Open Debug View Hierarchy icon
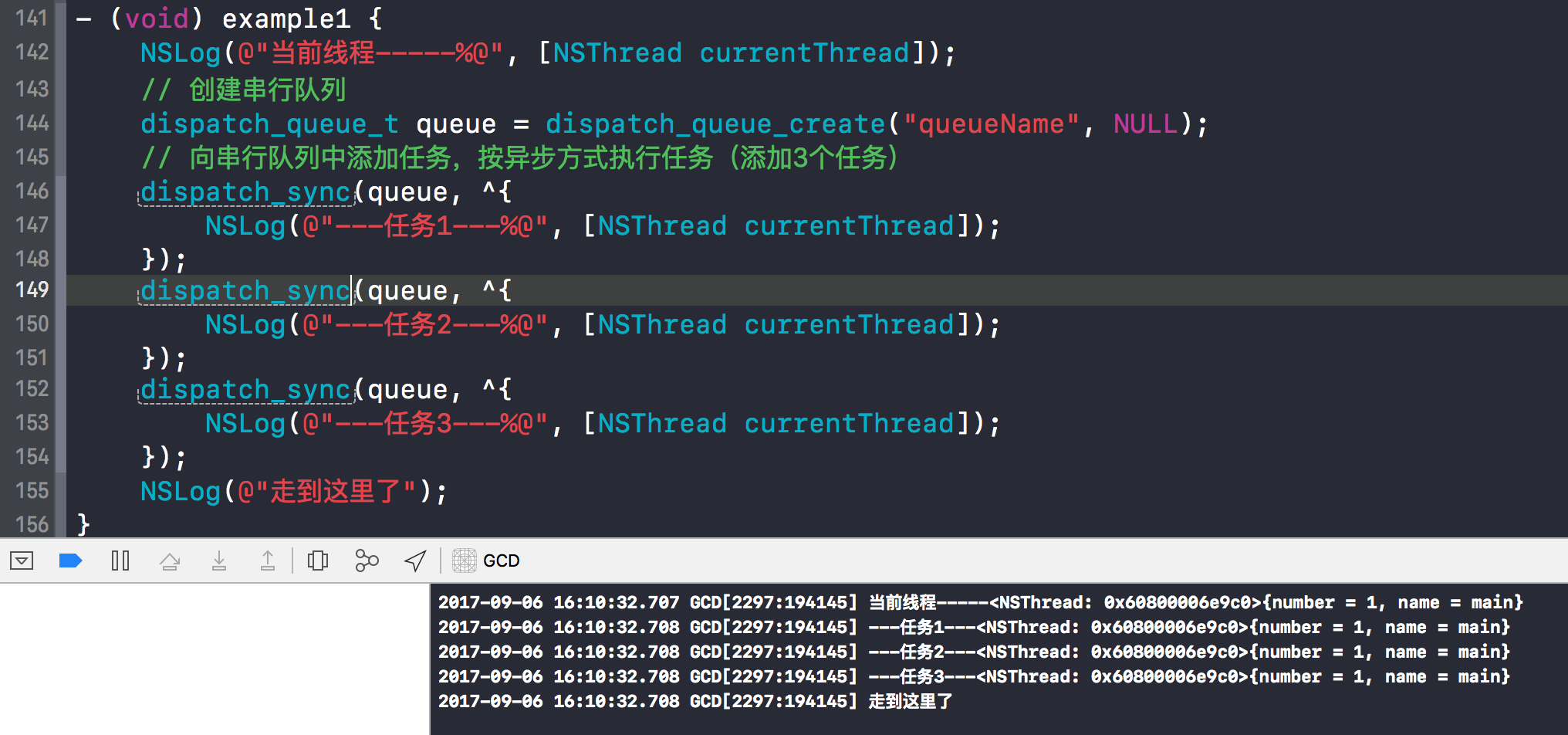 [318, 561]
